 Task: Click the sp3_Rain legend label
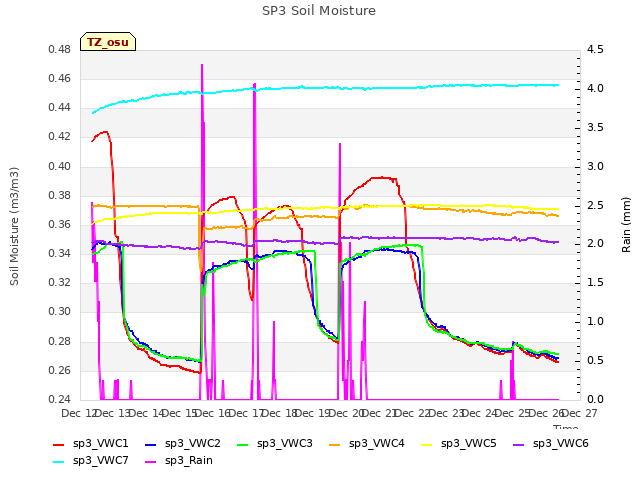(x=189, y=460)
